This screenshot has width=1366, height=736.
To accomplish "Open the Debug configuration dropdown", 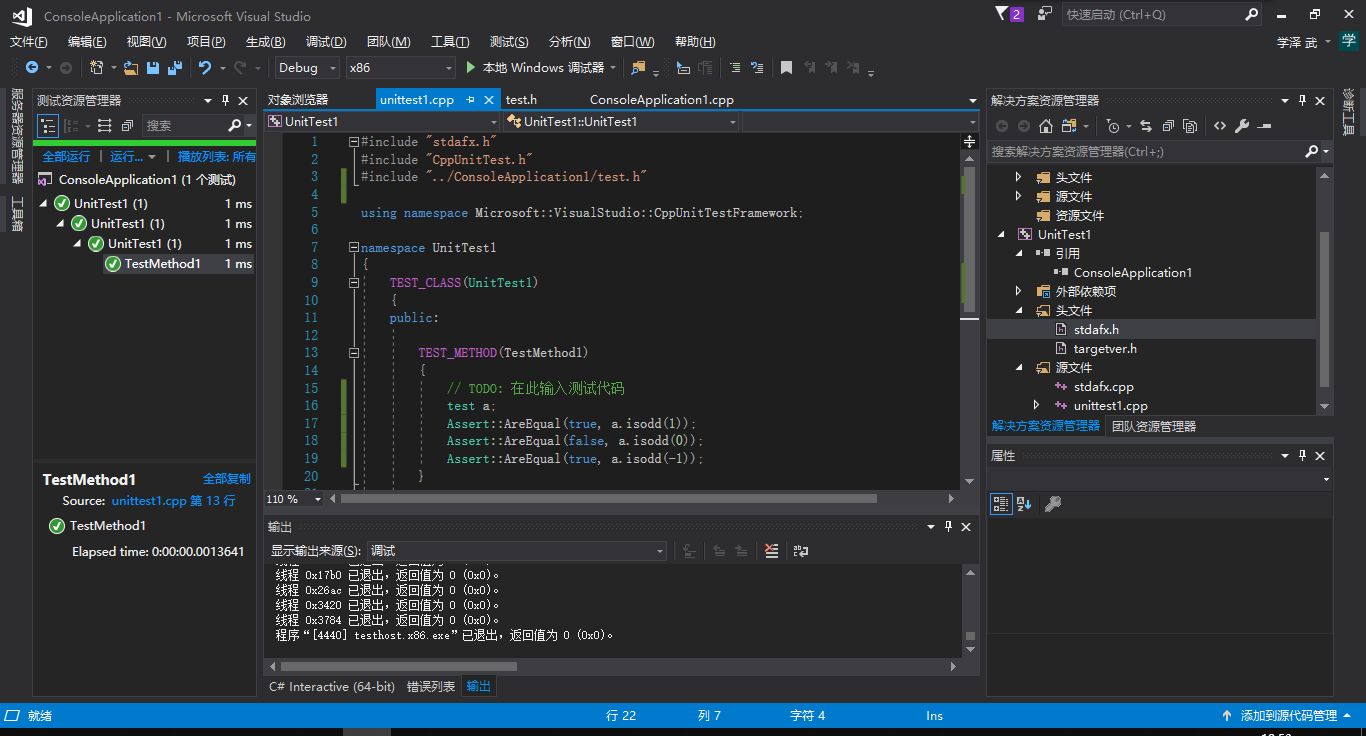I will tap(309, 68).
